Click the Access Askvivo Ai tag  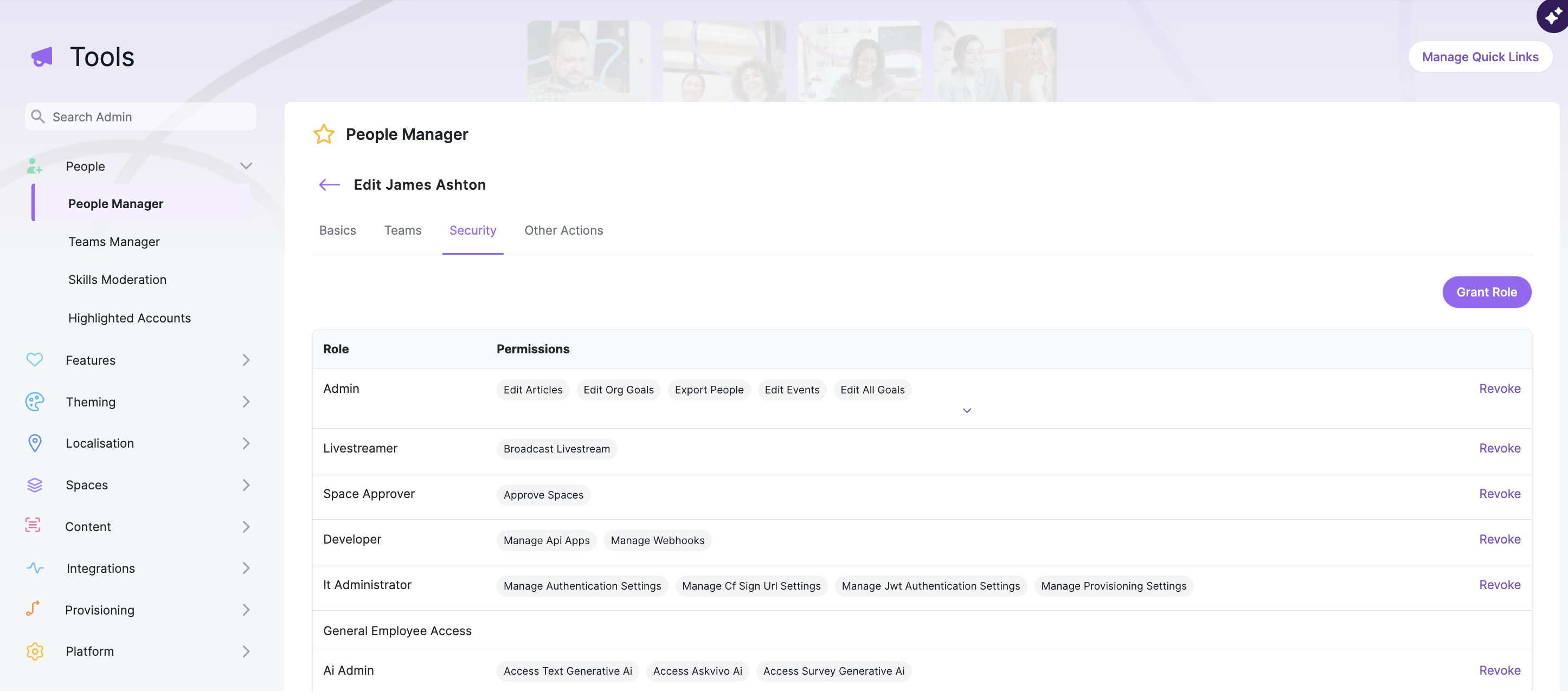pyautogui.click(x=698, y=671)
